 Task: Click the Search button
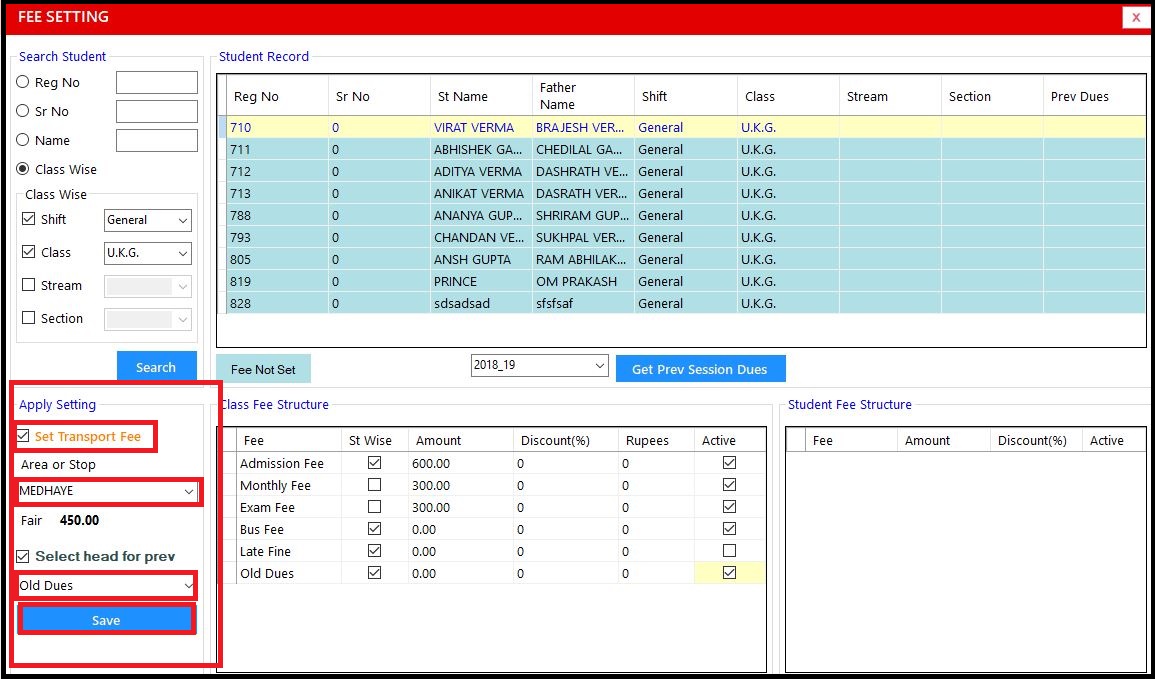point(156,367)
